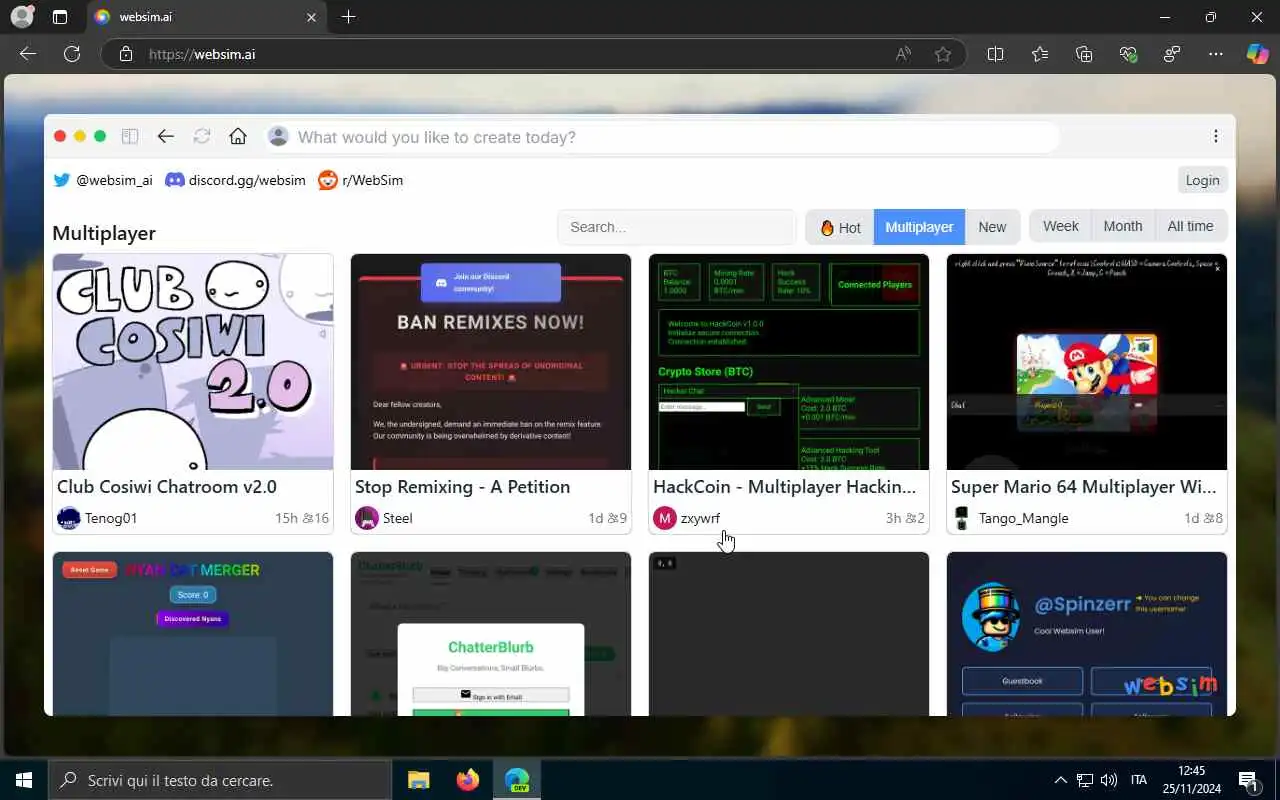Click zxywrf's M avatar icon
The height and width of the screenshot is (800, 1280).
click(665, 518)
